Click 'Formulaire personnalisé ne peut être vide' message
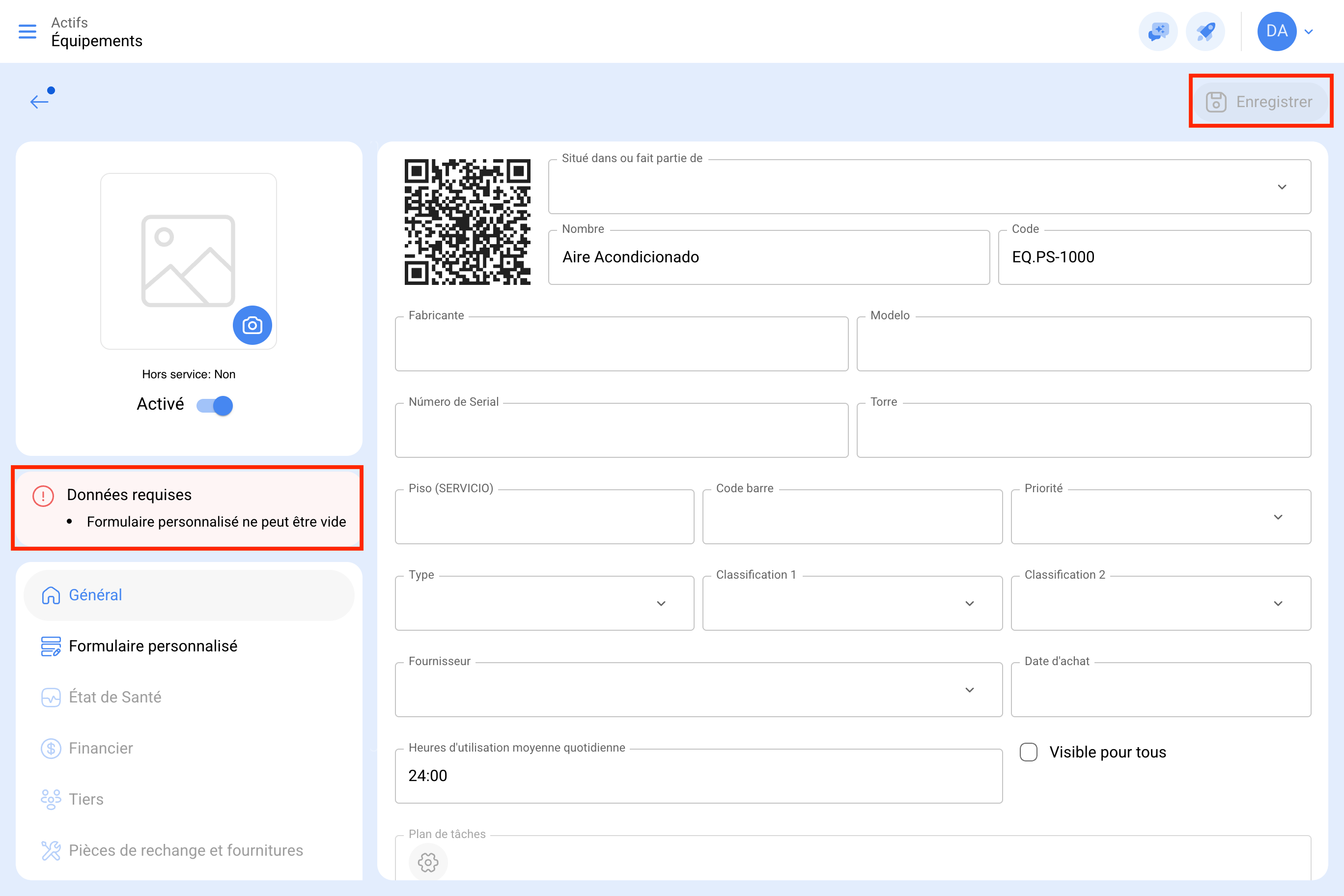This screenshot has width=1344, height=896. [217, 522]
